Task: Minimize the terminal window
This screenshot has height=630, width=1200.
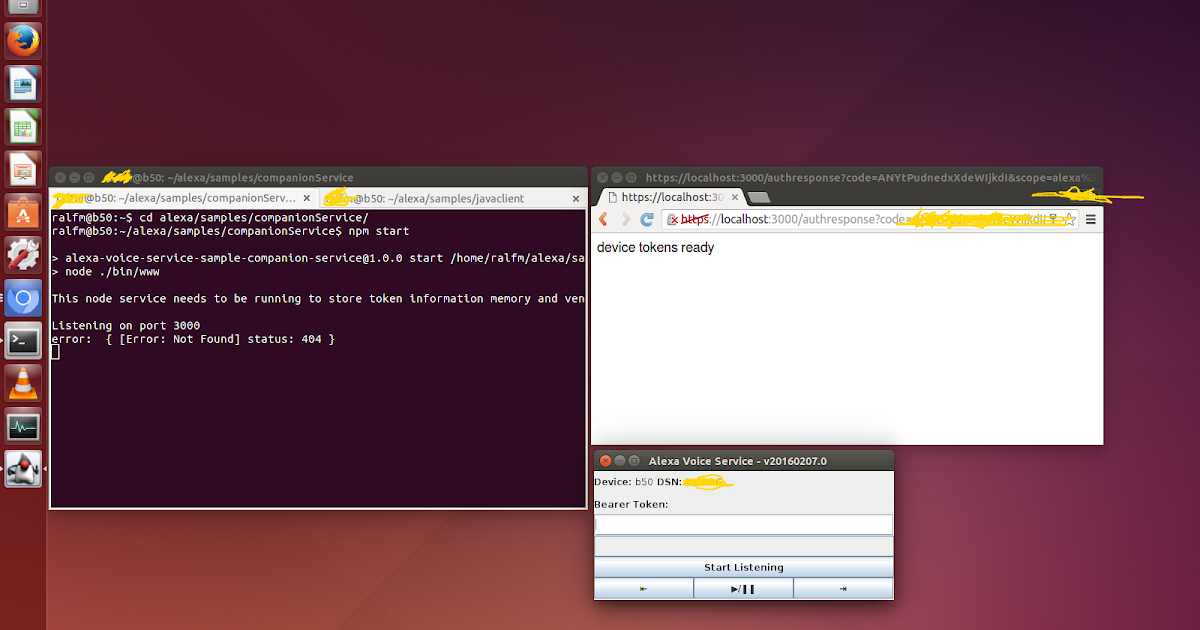Action: point(74,177)
